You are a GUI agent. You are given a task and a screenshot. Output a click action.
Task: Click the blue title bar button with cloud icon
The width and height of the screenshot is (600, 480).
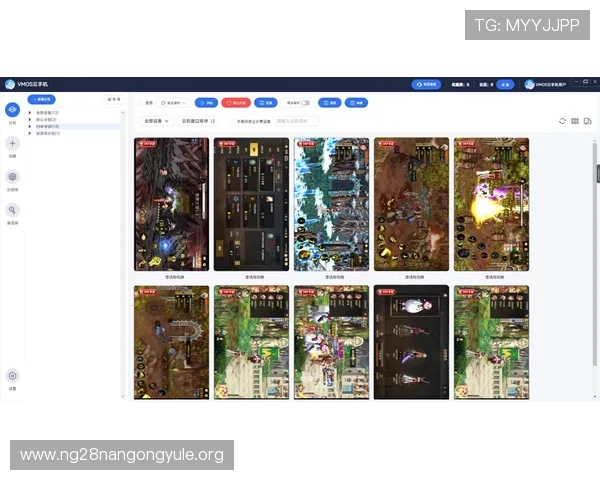[x=426, y=84]
